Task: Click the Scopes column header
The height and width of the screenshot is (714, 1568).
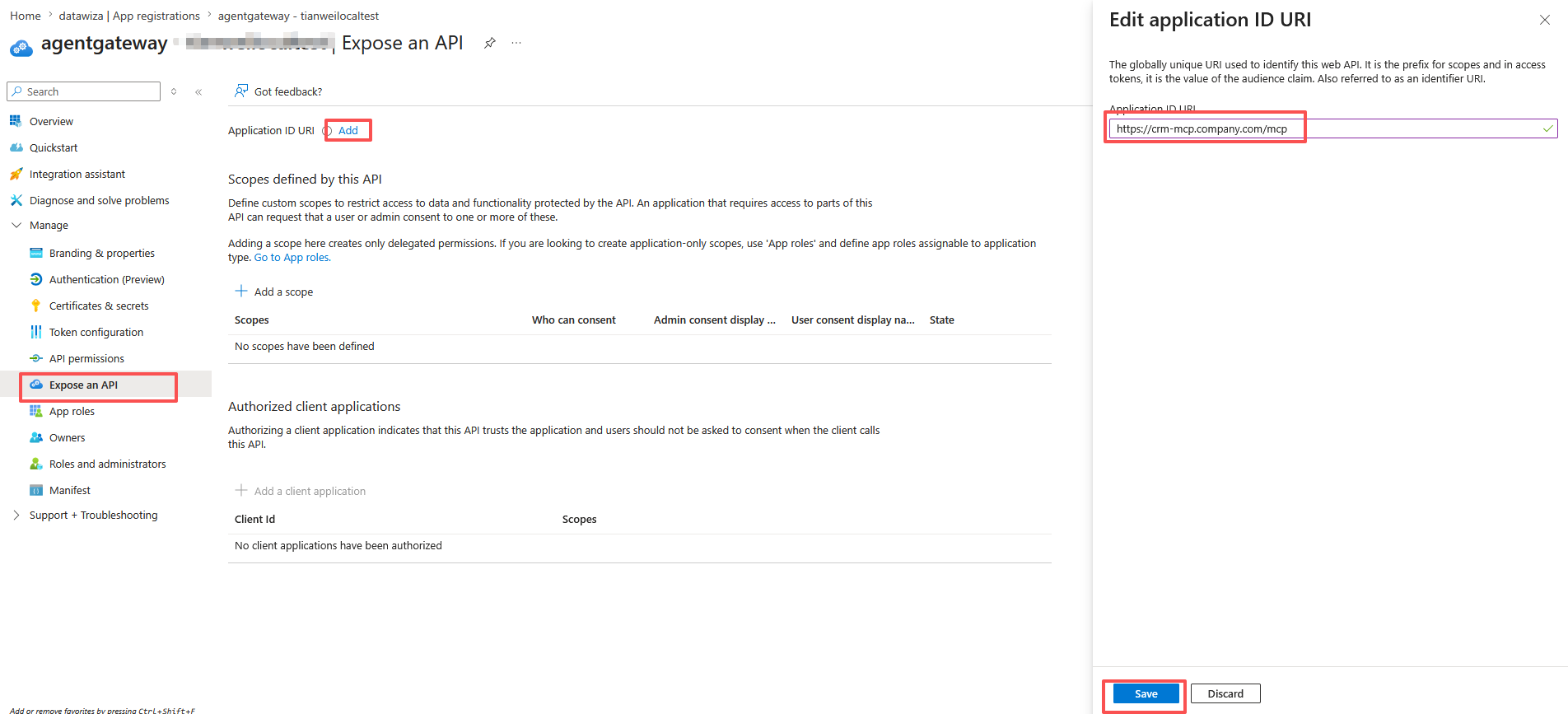Action: pos(252,320)
